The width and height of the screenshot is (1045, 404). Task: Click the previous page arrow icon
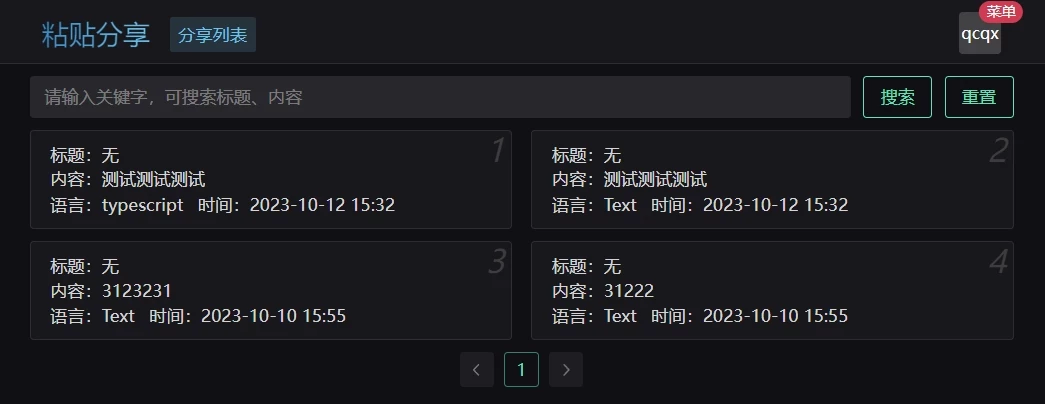[476, 370]
